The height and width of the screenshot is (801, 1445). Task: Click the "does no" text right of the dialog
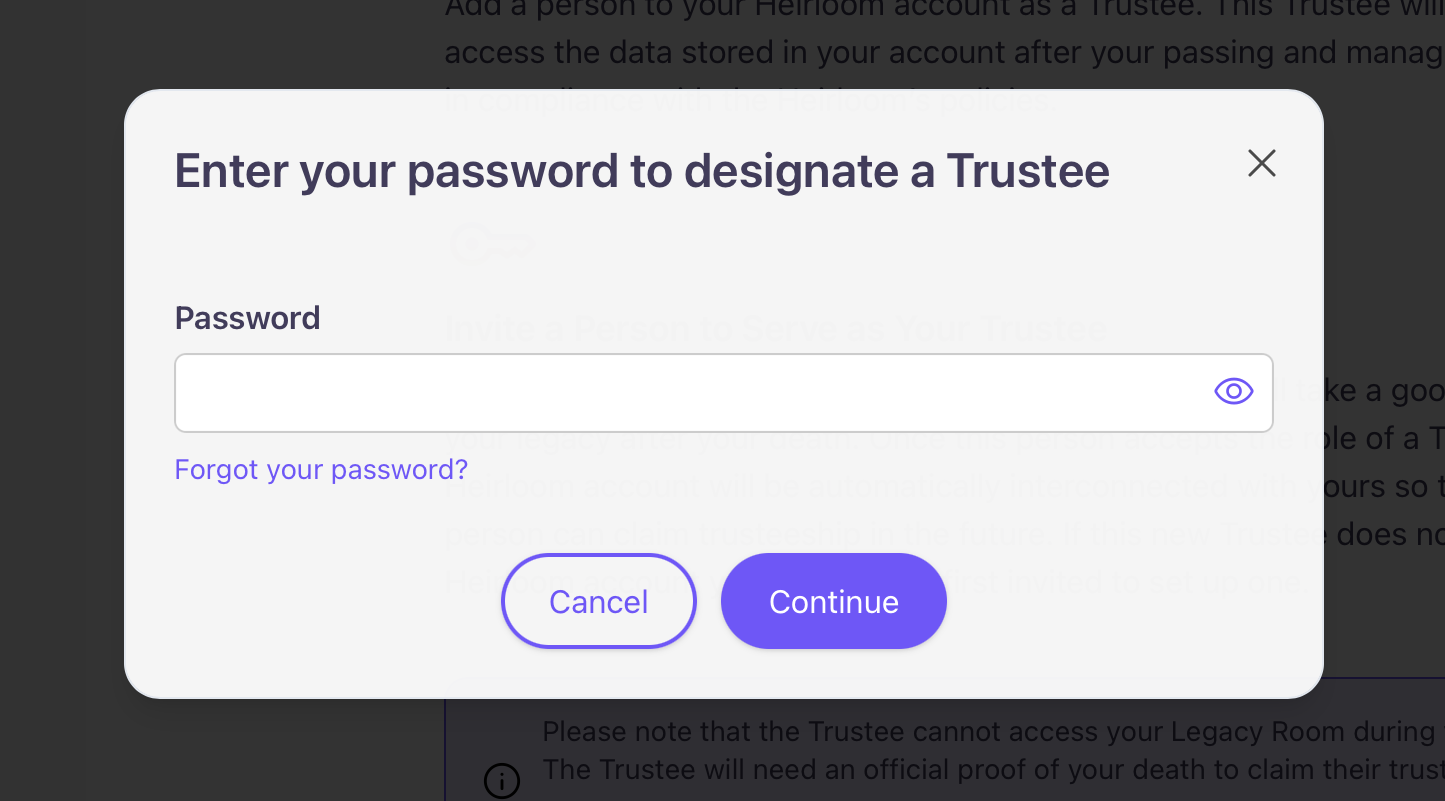pos(1385,535)
